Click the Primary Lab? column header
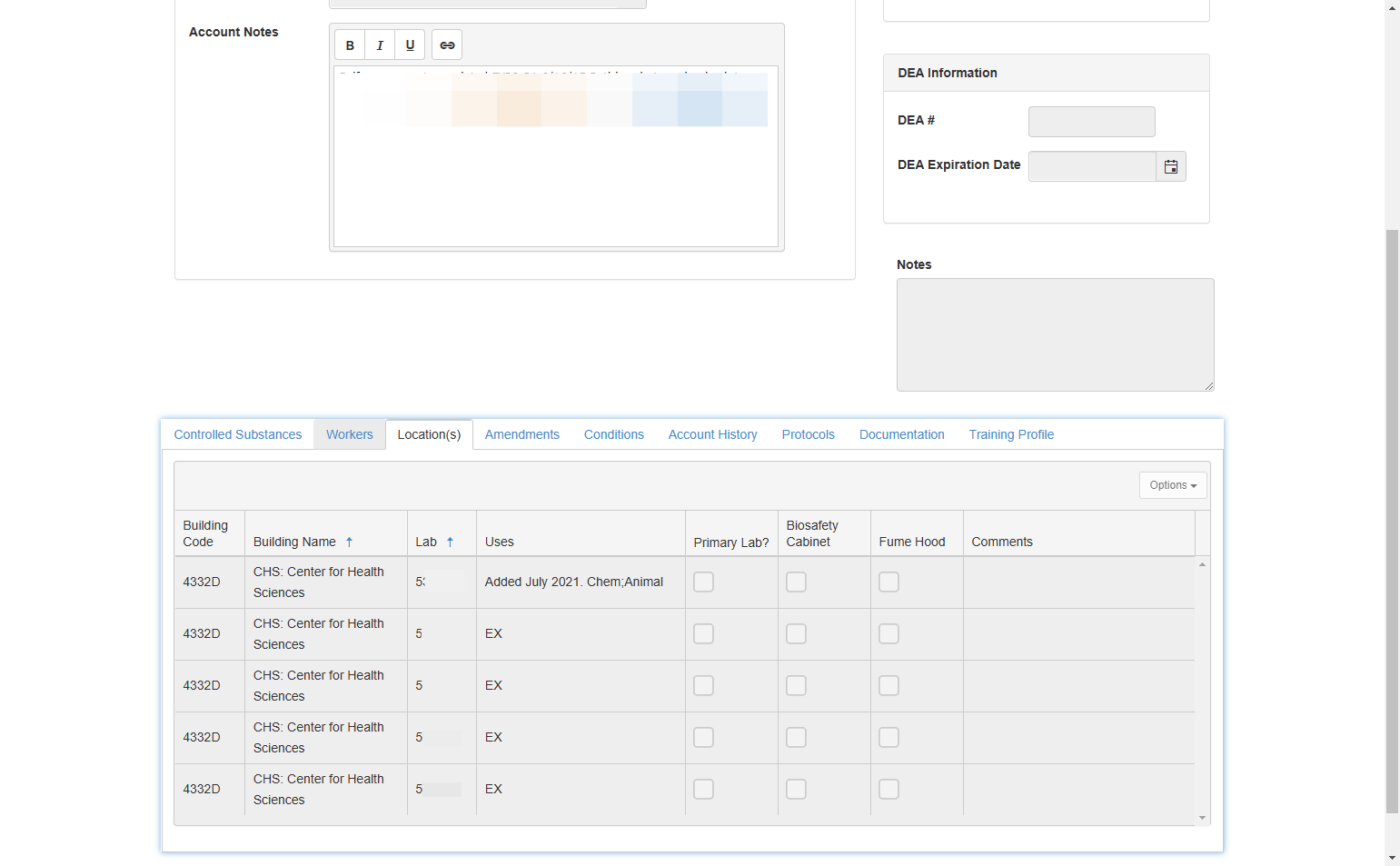 (731, 533)
